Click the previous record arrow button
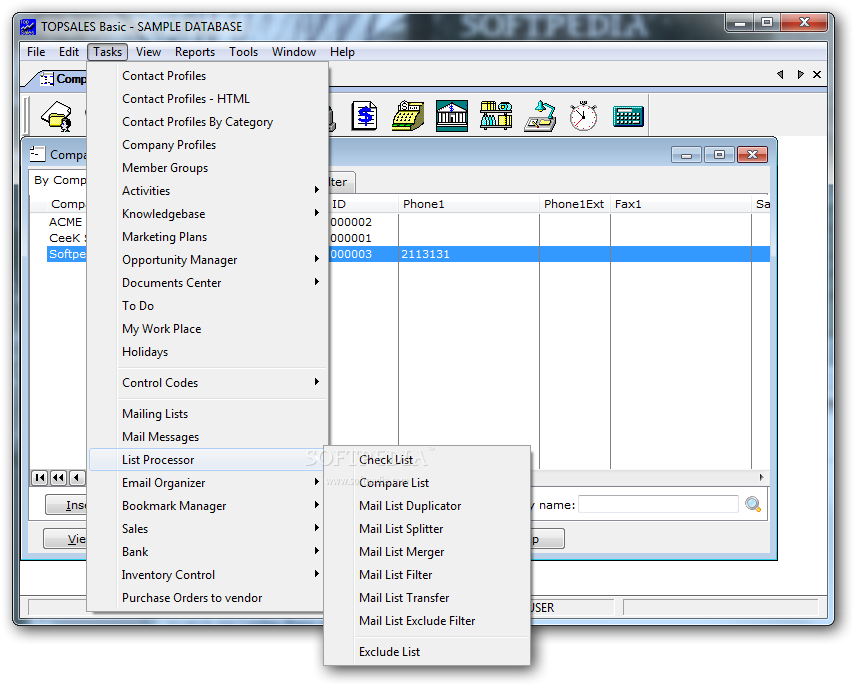This screenshot has width=855, height=686. 77,478
